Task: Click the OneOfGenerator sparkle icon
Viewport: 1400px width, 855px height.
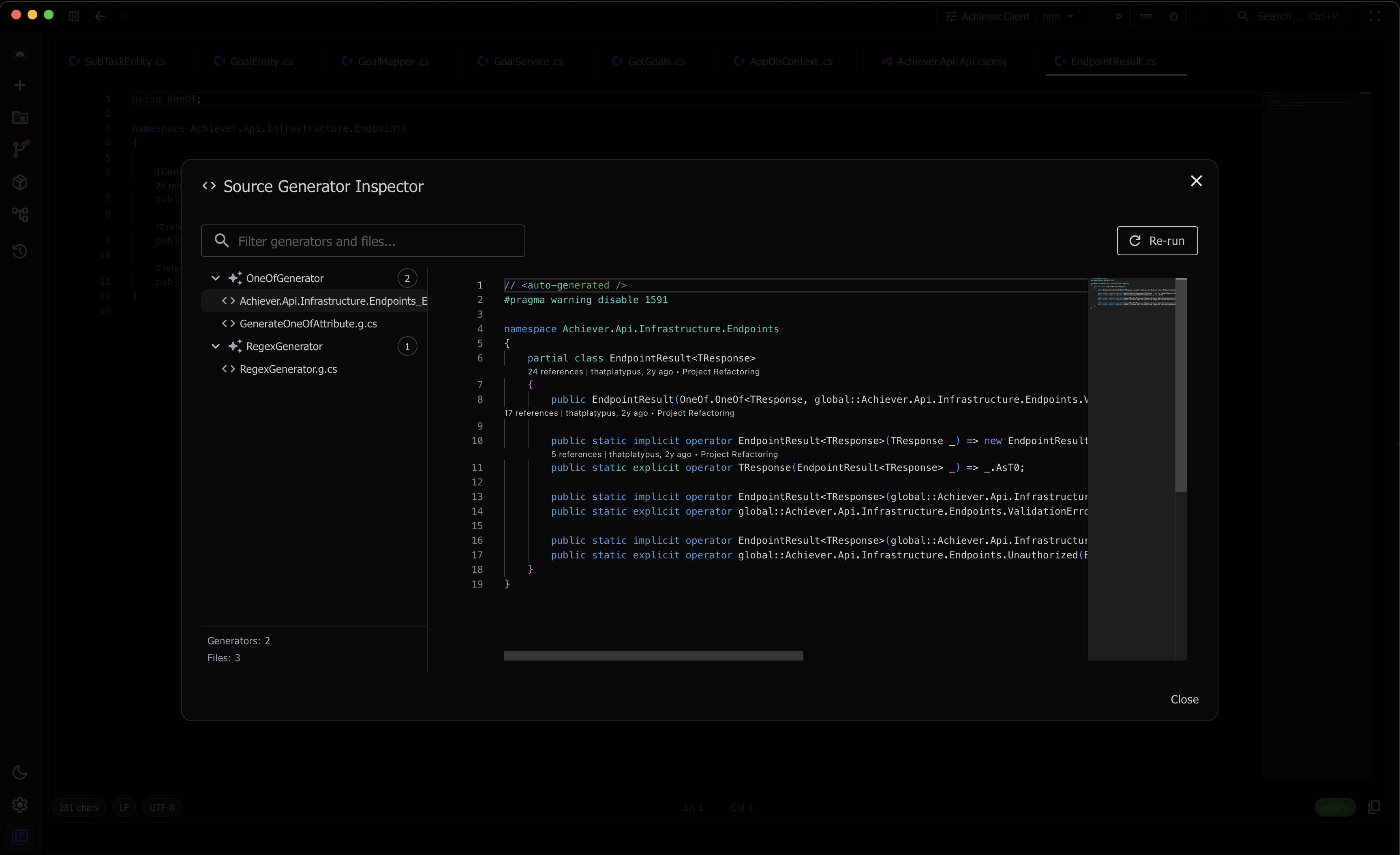Action: coord(235,278)
